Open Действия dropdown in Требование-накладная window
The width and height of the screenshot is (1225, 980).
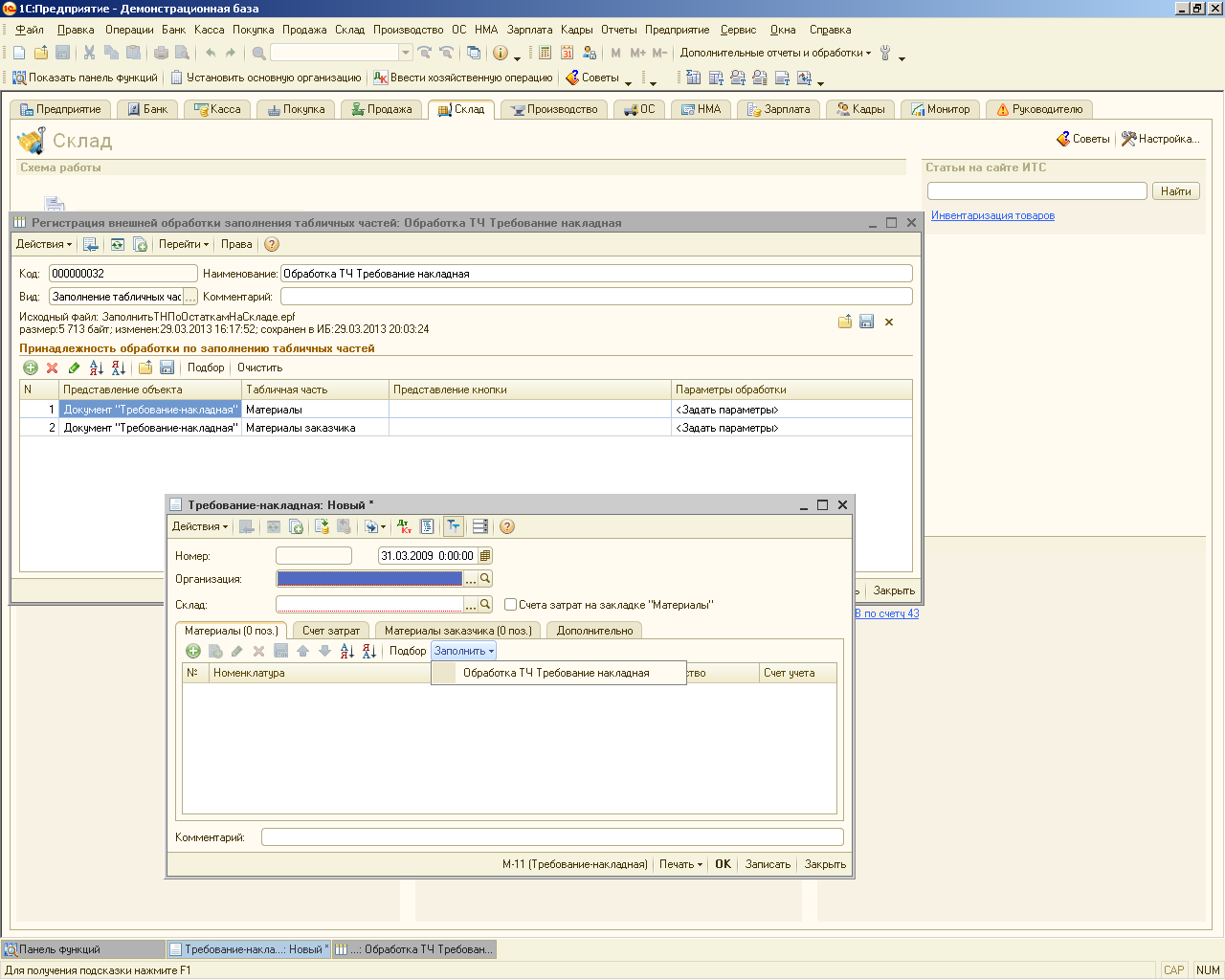pos(200,526)
